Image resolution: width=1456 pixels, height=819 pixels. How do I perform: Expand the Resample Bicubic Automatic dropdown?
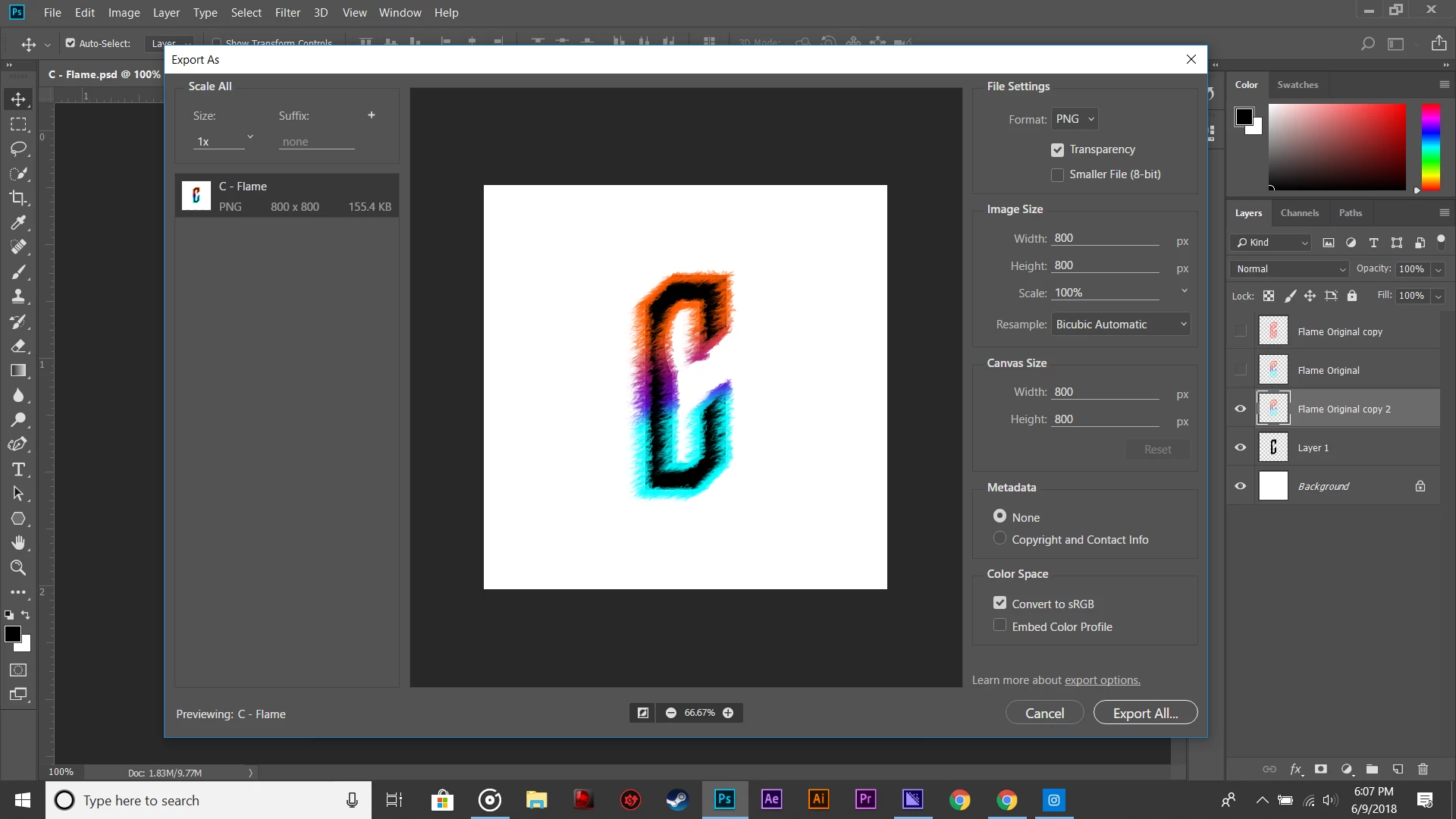click(x=1120, y=325)
